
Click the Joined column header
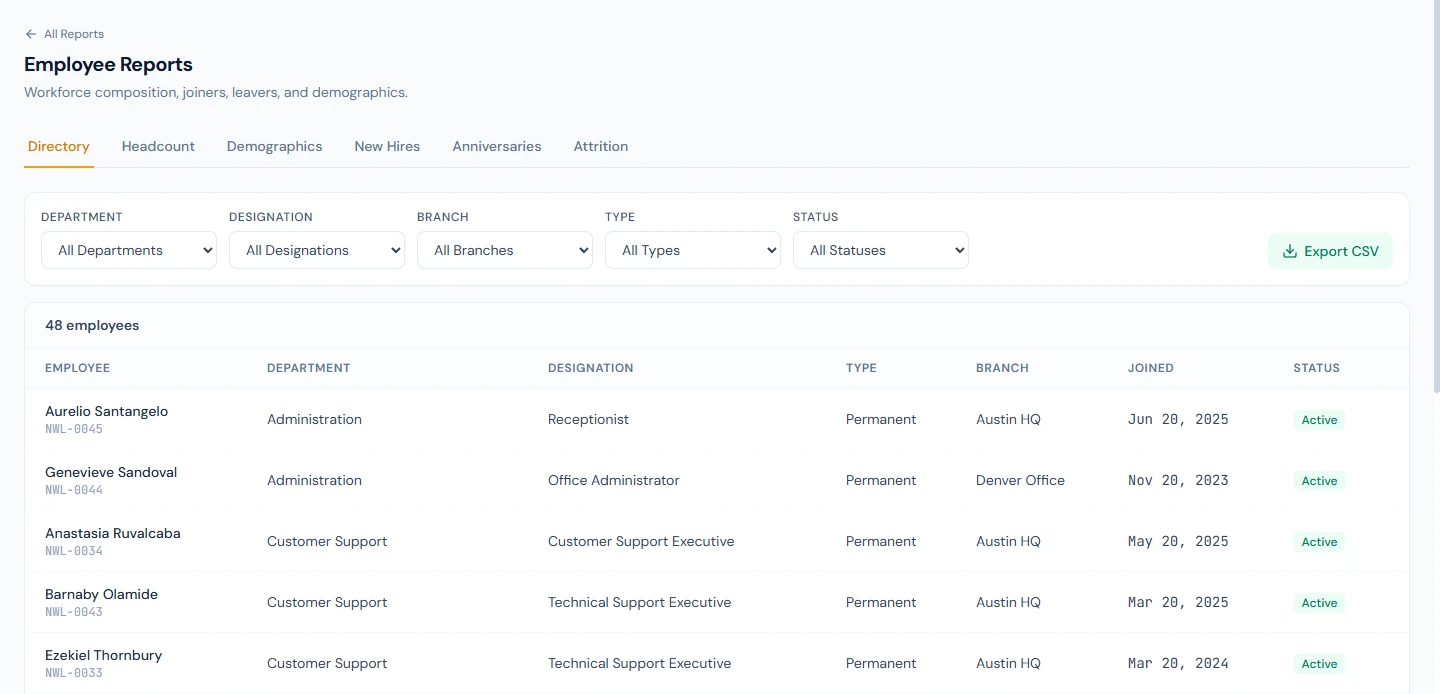point(1151,368)
